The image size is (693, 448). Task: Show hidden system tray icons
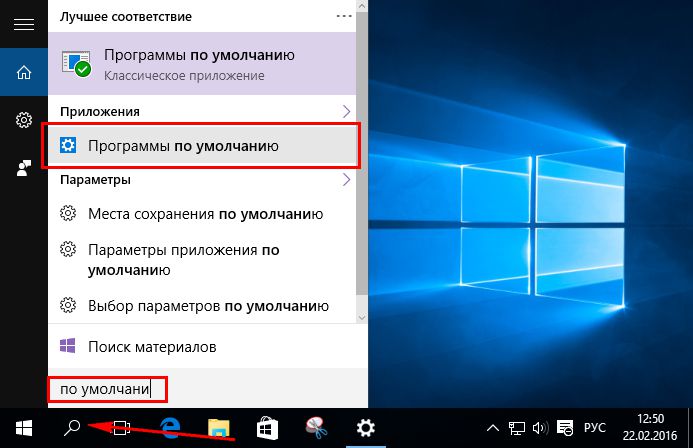(495, 428)
